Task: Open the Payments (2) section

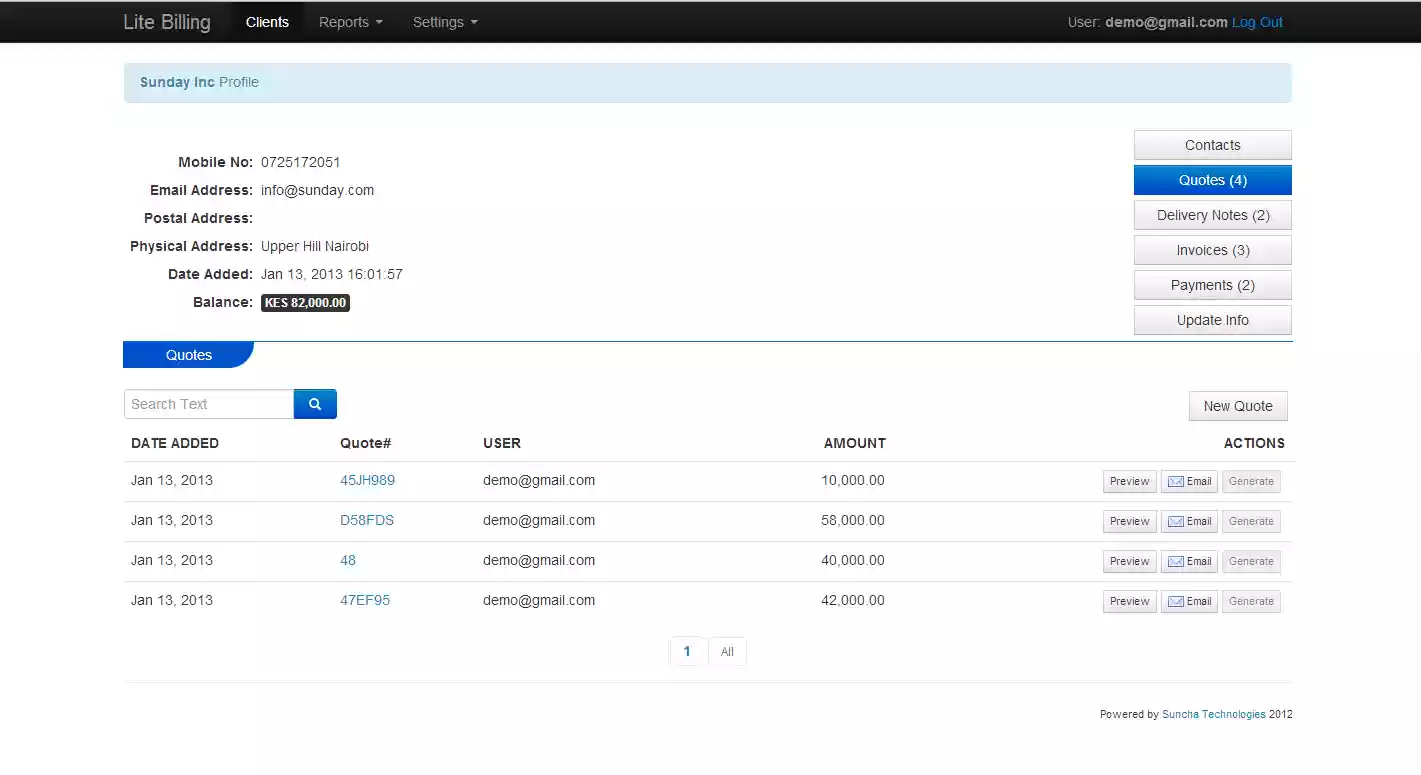Action: tap(1212, 285)
